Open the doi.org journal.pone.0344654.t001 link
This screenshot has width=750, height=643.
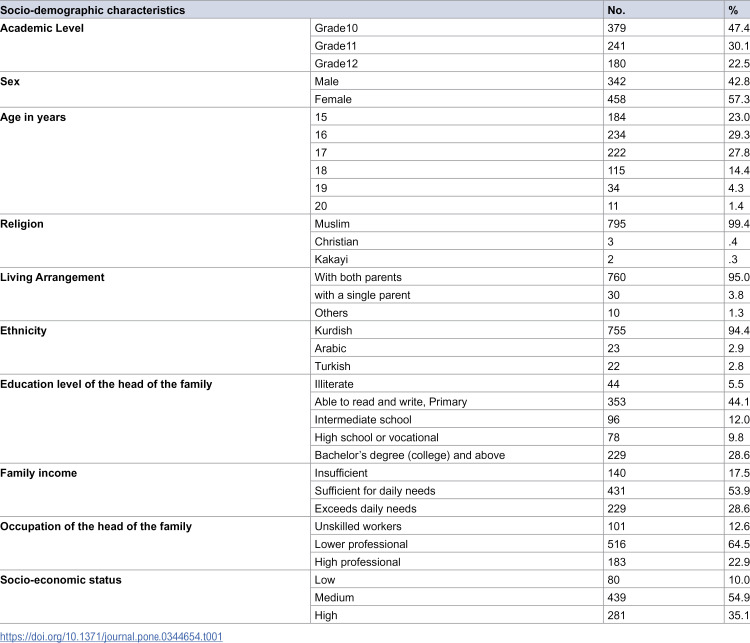click(111, 637)
